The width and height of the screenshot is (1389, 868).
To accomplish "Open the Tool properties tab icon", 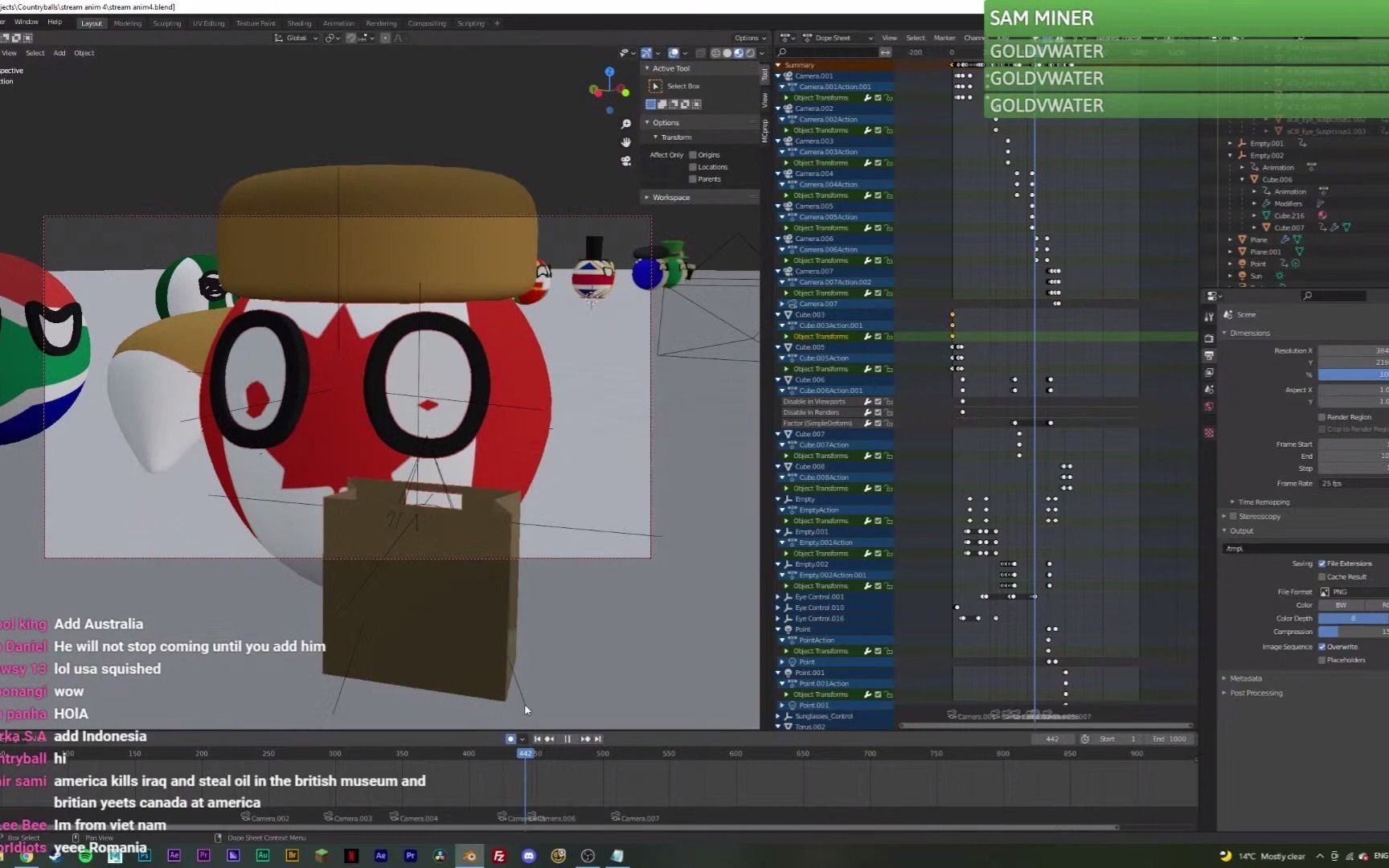I will click(1209, 317).
